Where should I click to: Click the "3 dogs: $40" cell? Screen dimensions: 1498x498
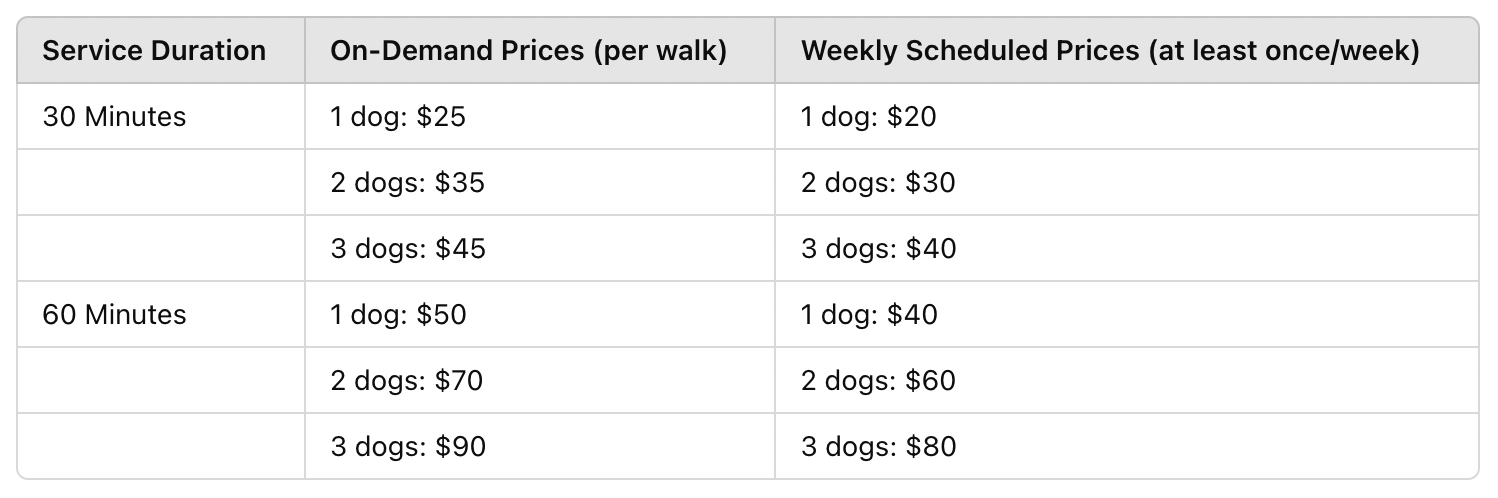(x=878, y=249)
